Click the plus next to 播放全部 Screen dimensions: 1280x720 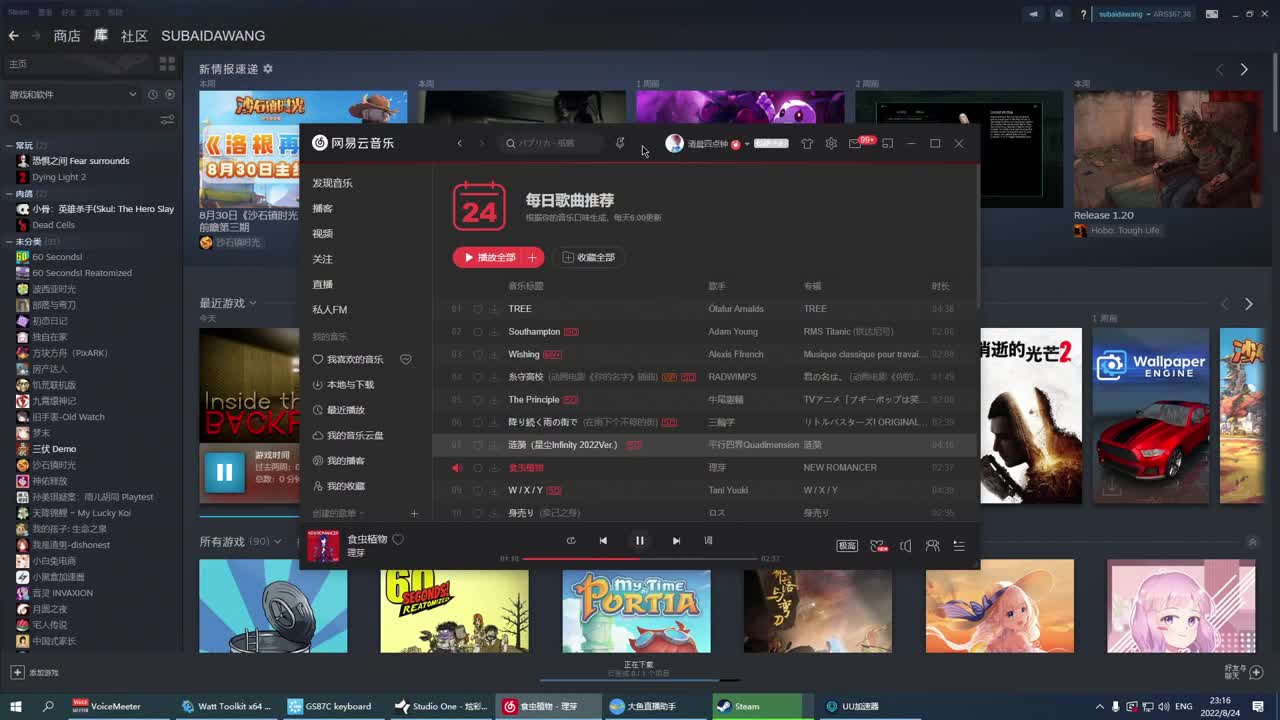pyautogui.click(x=533, y=257)
